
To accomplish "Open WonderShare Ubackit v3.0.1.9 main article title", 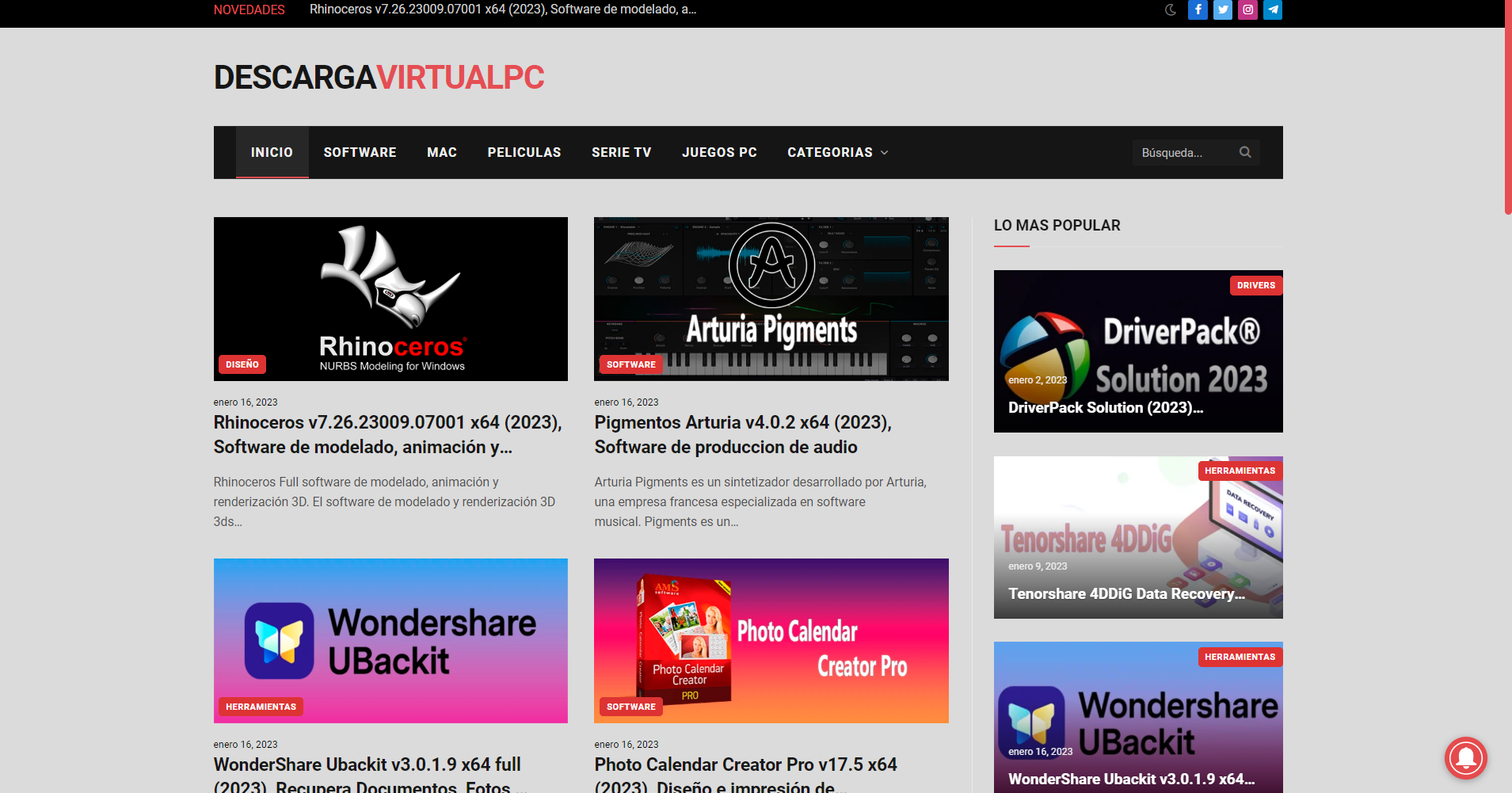I will pos(371,775).
